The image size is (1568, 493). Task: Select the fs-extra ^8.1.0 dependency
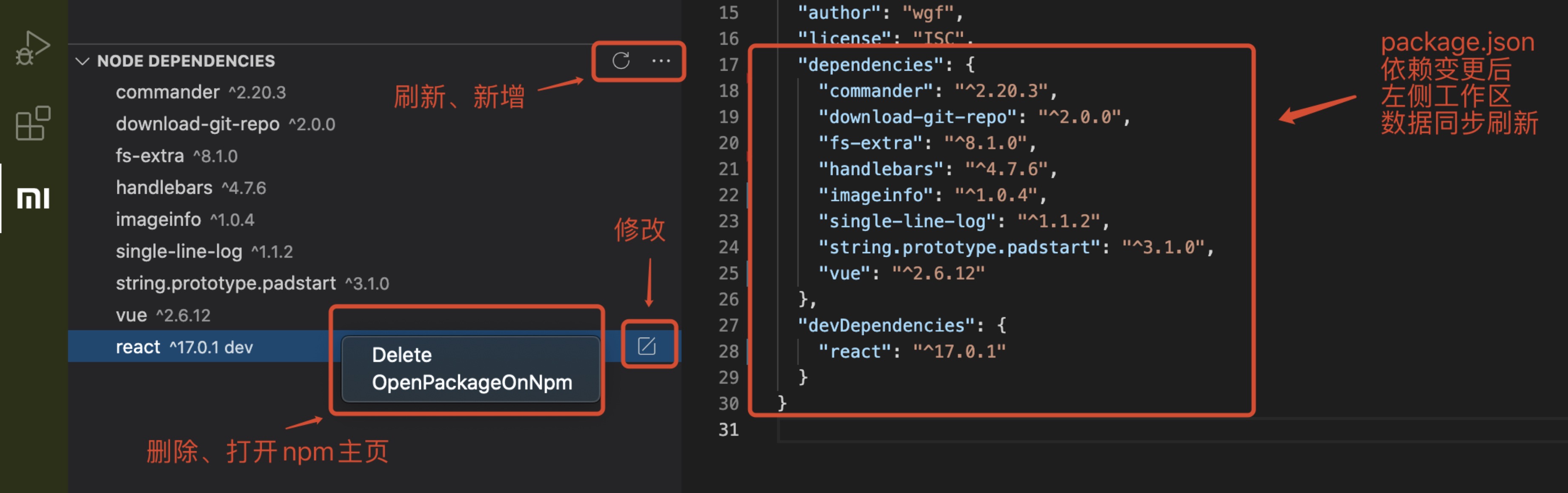point(375,155)
